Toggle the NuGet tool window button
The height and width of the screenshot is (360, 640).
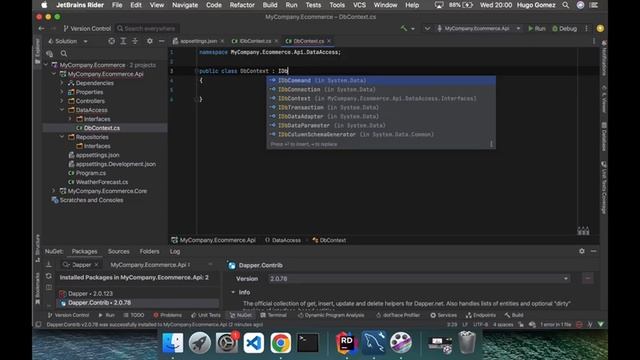tap(241, 315)
